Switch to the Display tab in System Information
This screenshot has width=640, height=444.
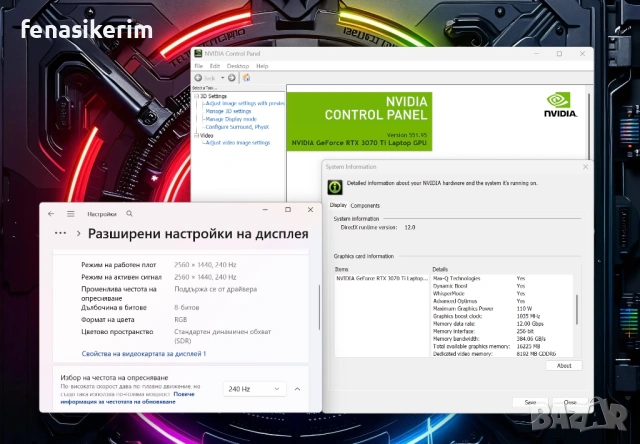pos(338,205)
